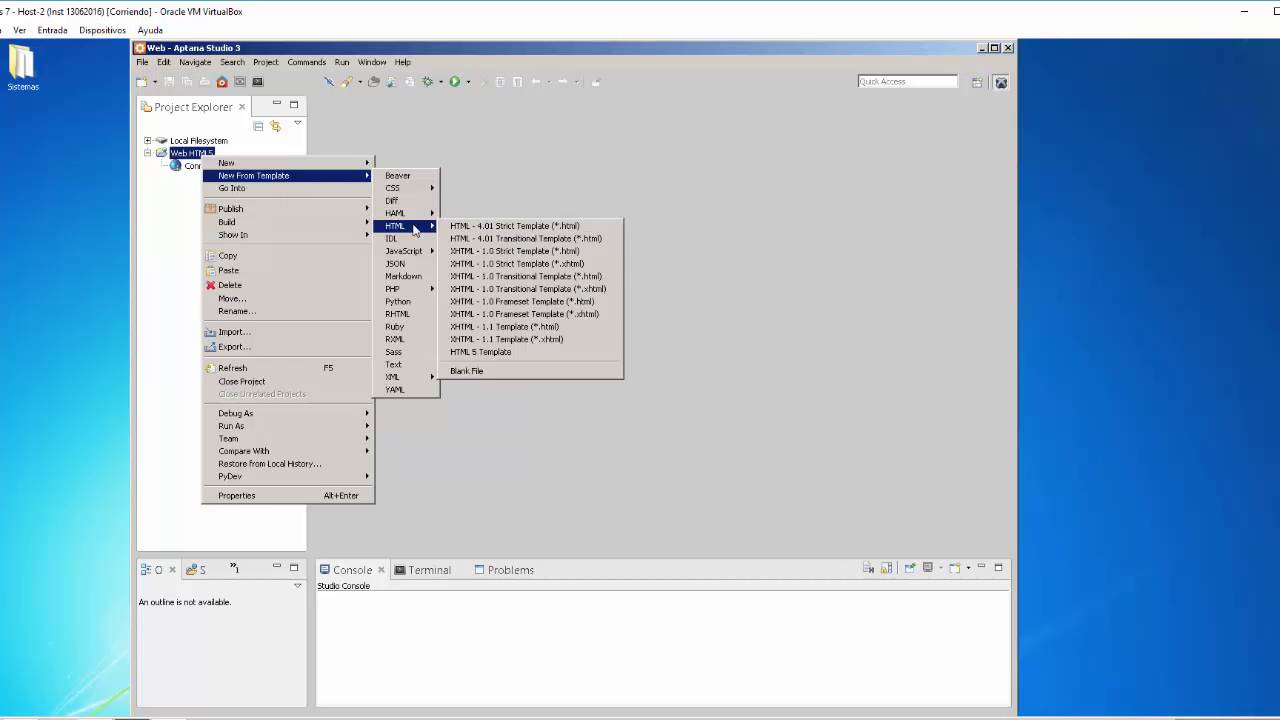Open the File menu
The image size is (1280, 720).
pyautogui.click(x=142, y=62)
